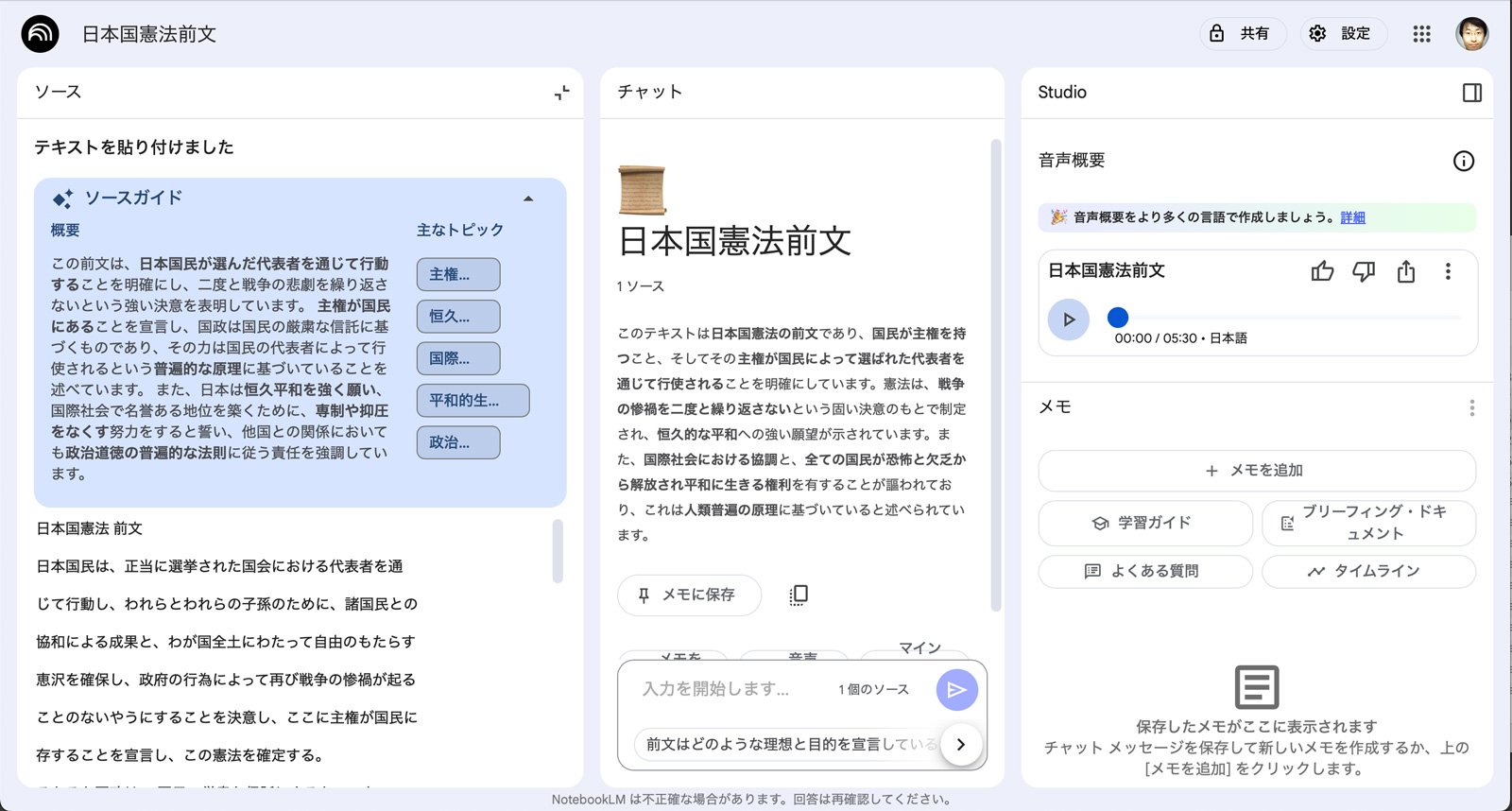1512x811 pixels.
Task: Share the audio overview
Action: pyautogui.click(x=1406, y=272)
